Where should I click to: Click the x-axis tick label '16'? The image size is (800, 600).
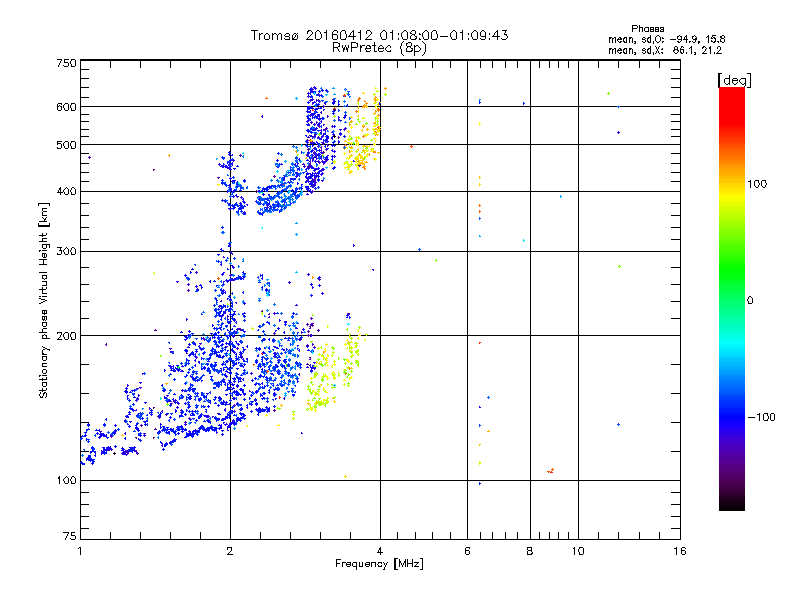tap(680, 551)
